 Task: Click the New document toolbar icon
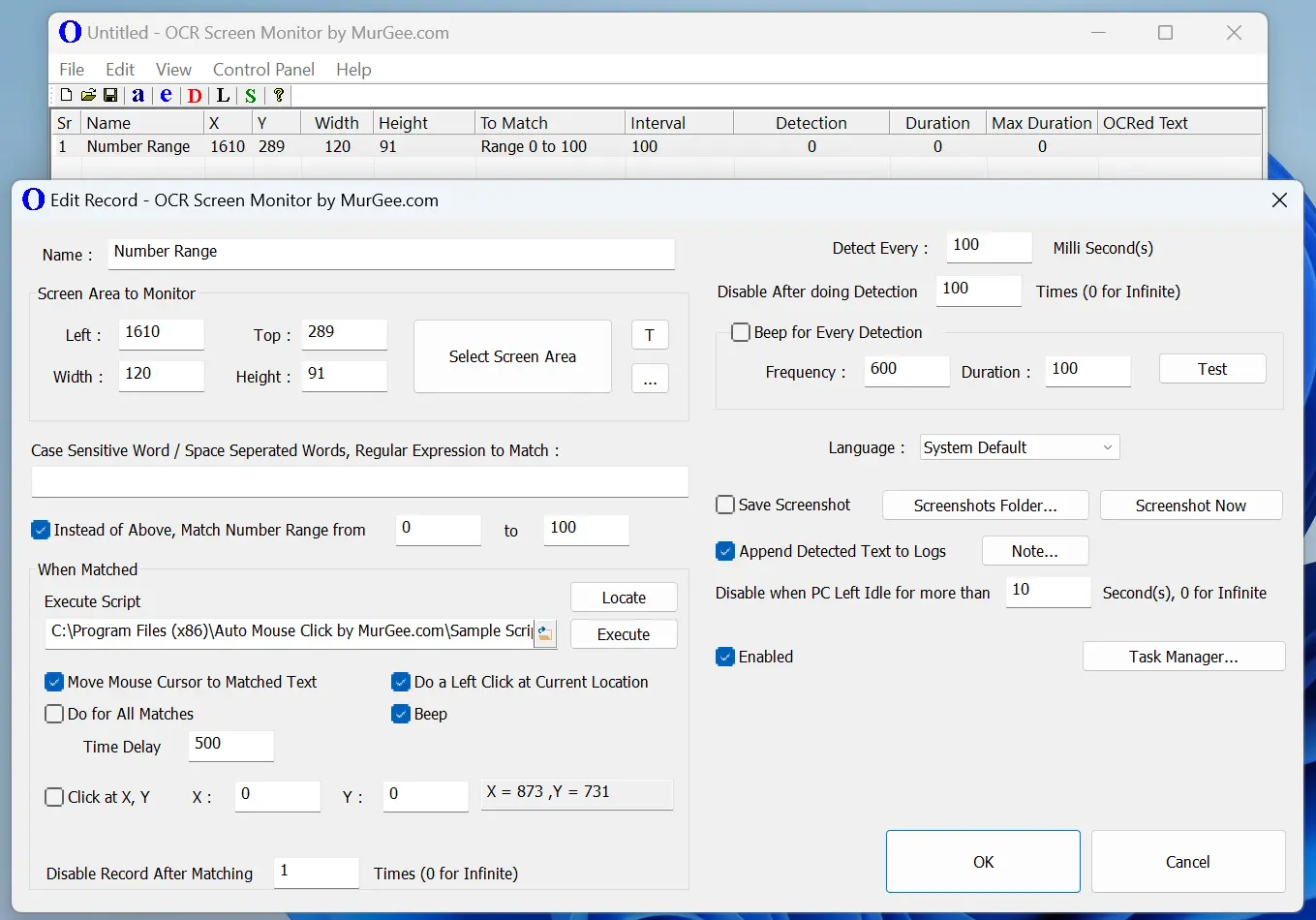[x=66, y=95]
